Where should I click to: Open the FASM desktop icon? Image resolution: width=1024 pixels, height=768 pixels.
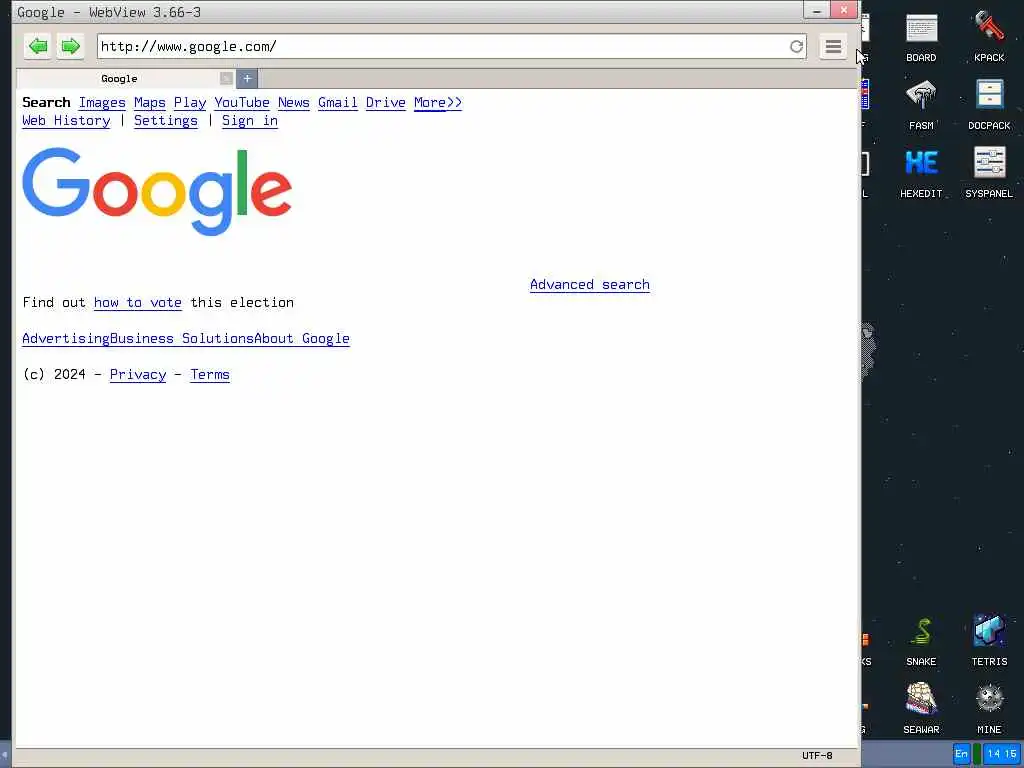(921, 105)
